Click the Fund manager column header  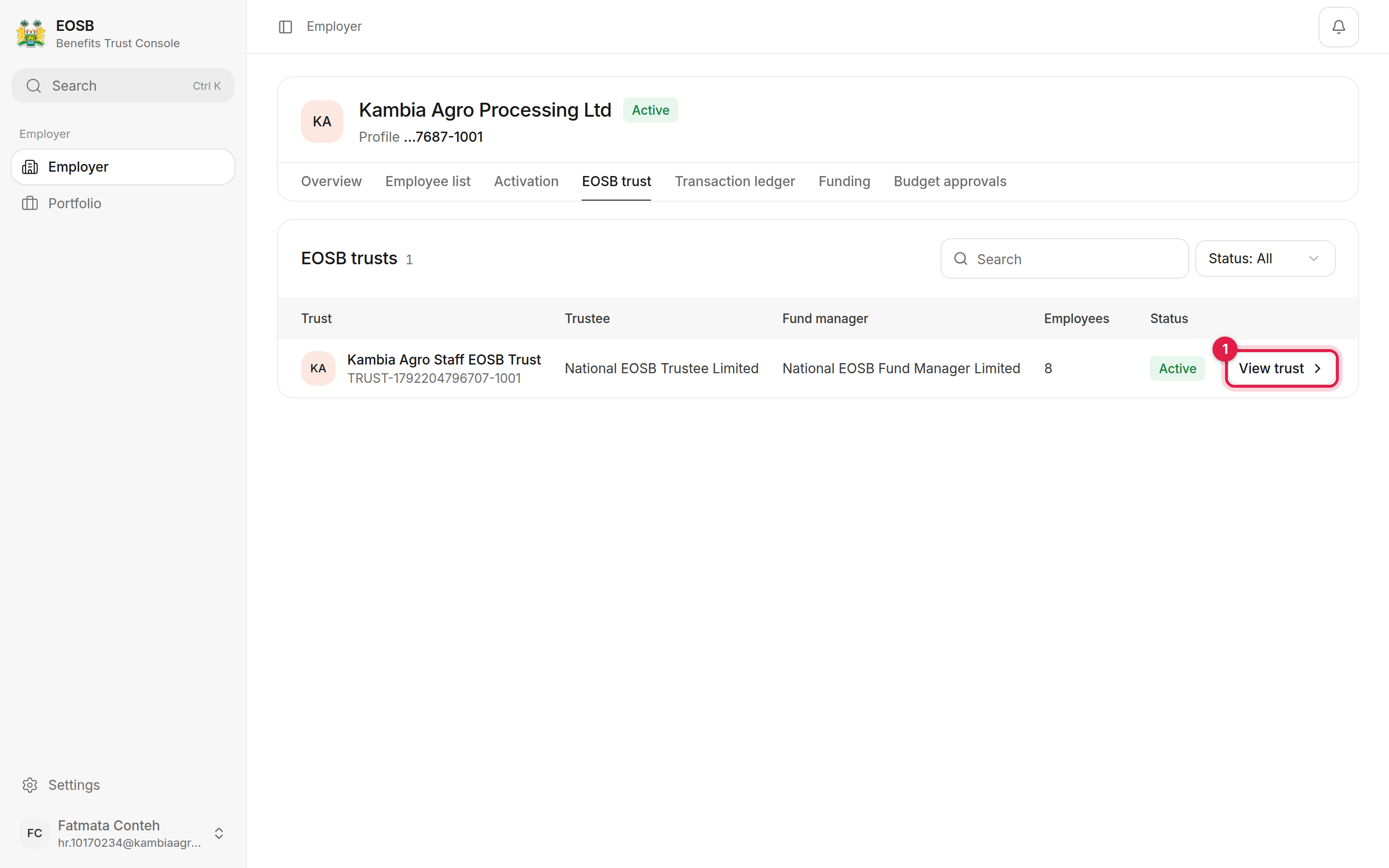click(x=825, y=319)
